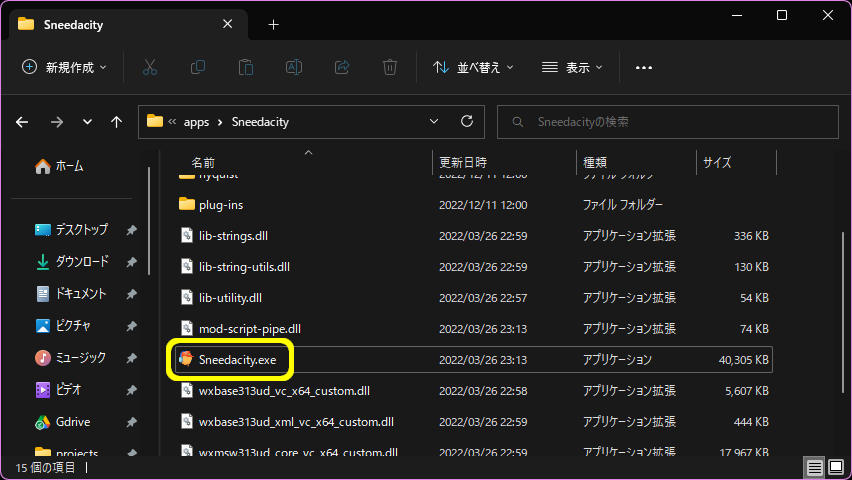Open ホーム in the sidebar
The image size is (852, 480).
tap(59, 166)
